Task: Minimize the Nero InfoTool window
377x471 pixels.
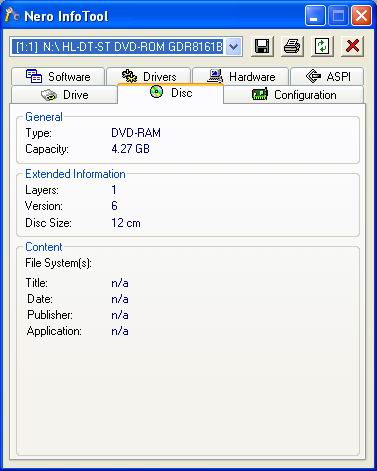Action: (315, 15)
